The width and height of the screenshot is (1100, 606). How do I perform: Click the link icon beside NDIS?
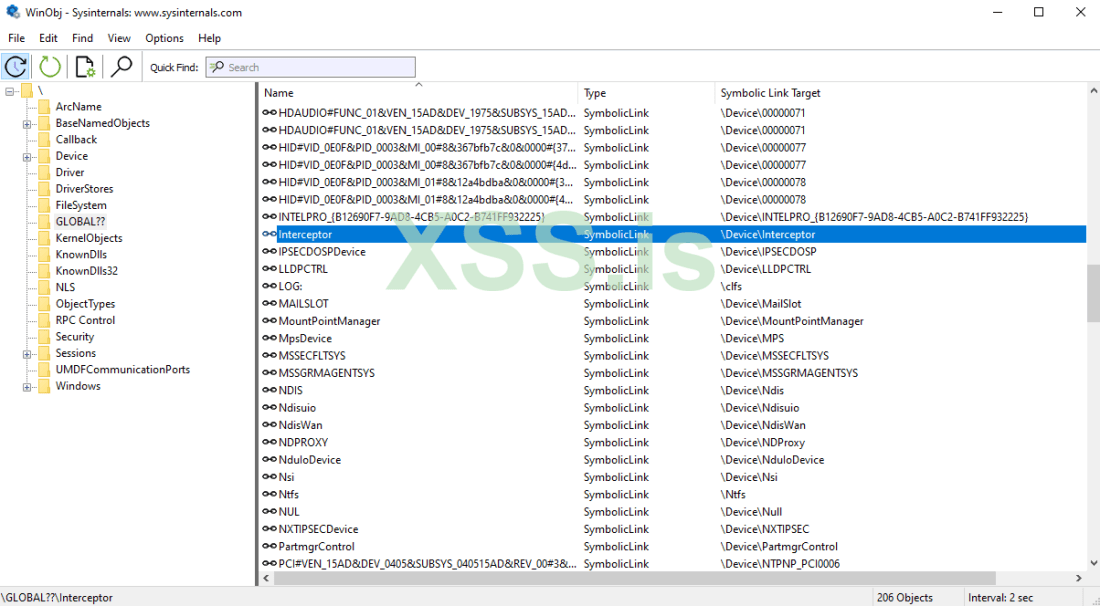click(x=269, y=391)
